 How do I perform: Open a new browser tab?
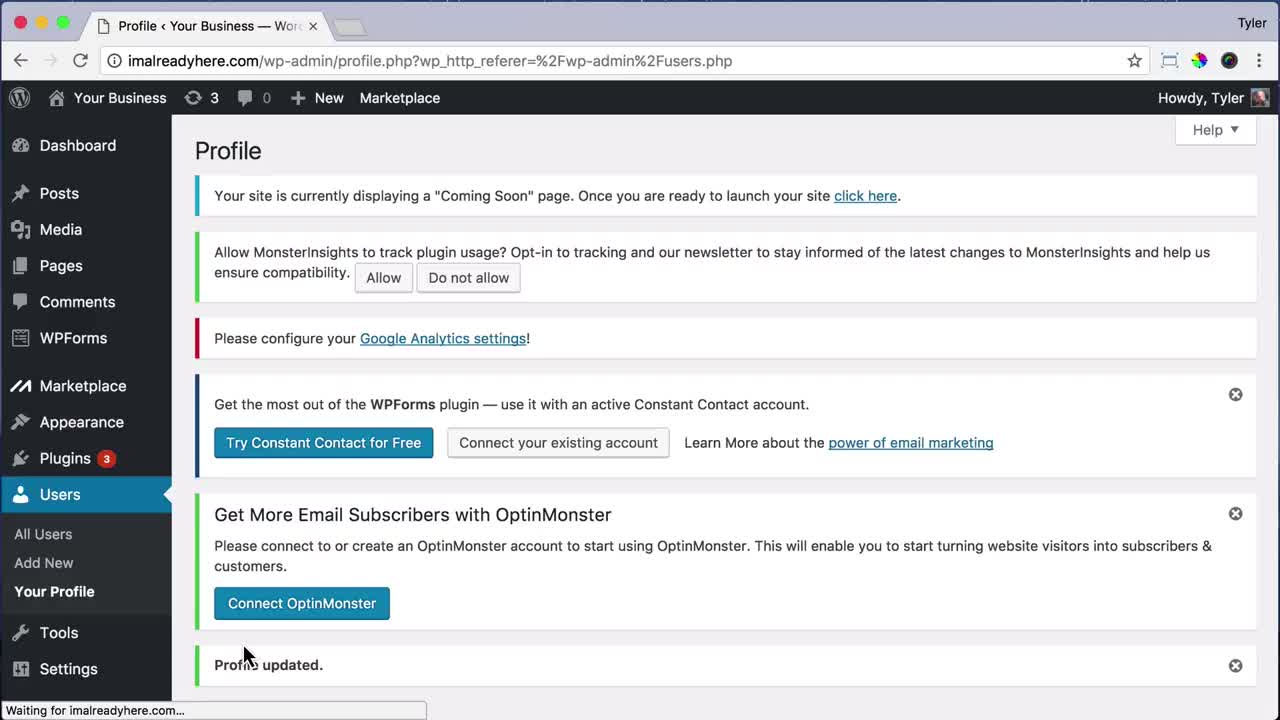coord(349,27)
